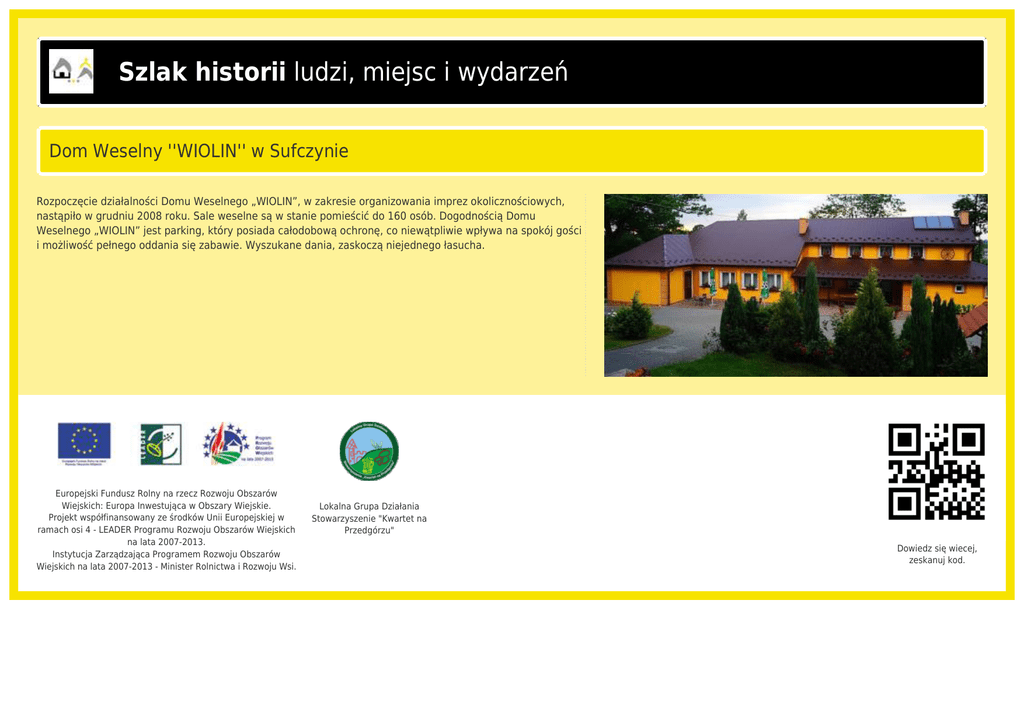Click the European Union flag logo
The image size is (1024, 725).
coord(84,443)
